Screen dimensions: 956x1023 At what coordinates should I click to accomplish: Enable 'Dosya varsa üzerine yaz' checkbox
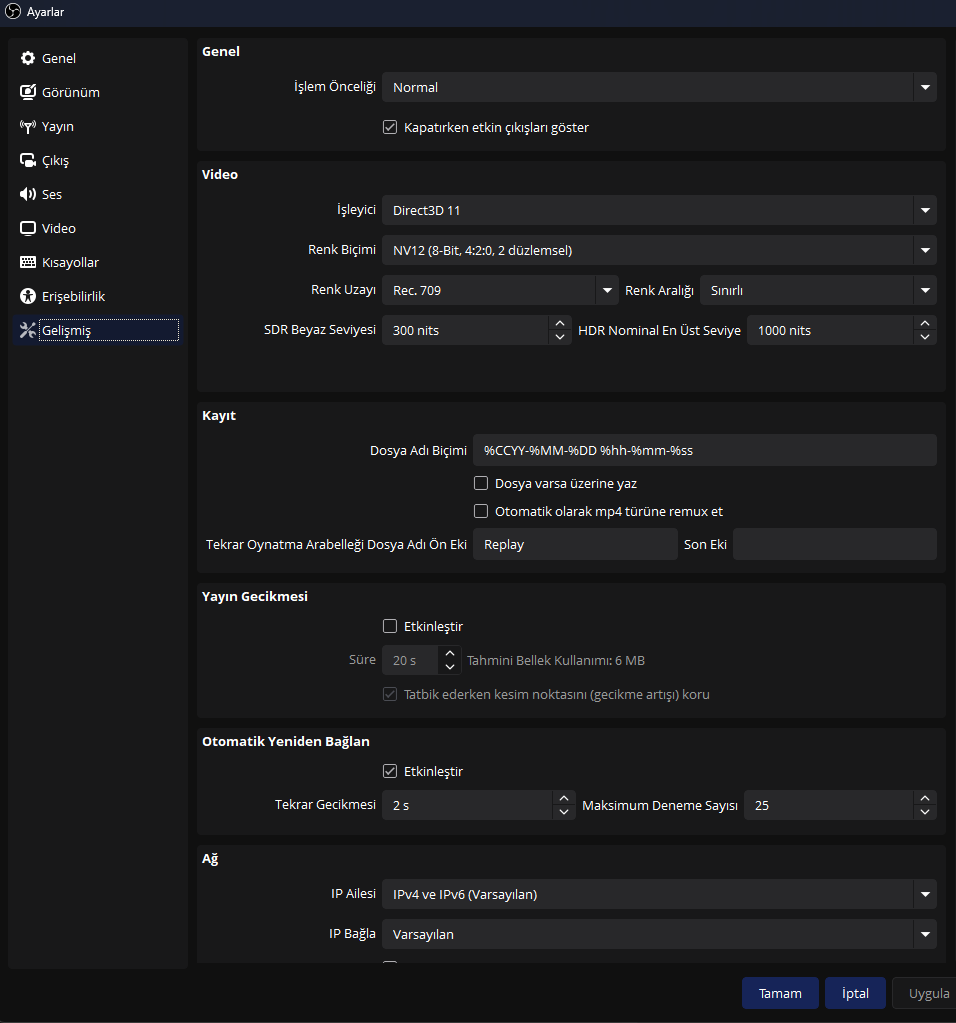(481, 484)
